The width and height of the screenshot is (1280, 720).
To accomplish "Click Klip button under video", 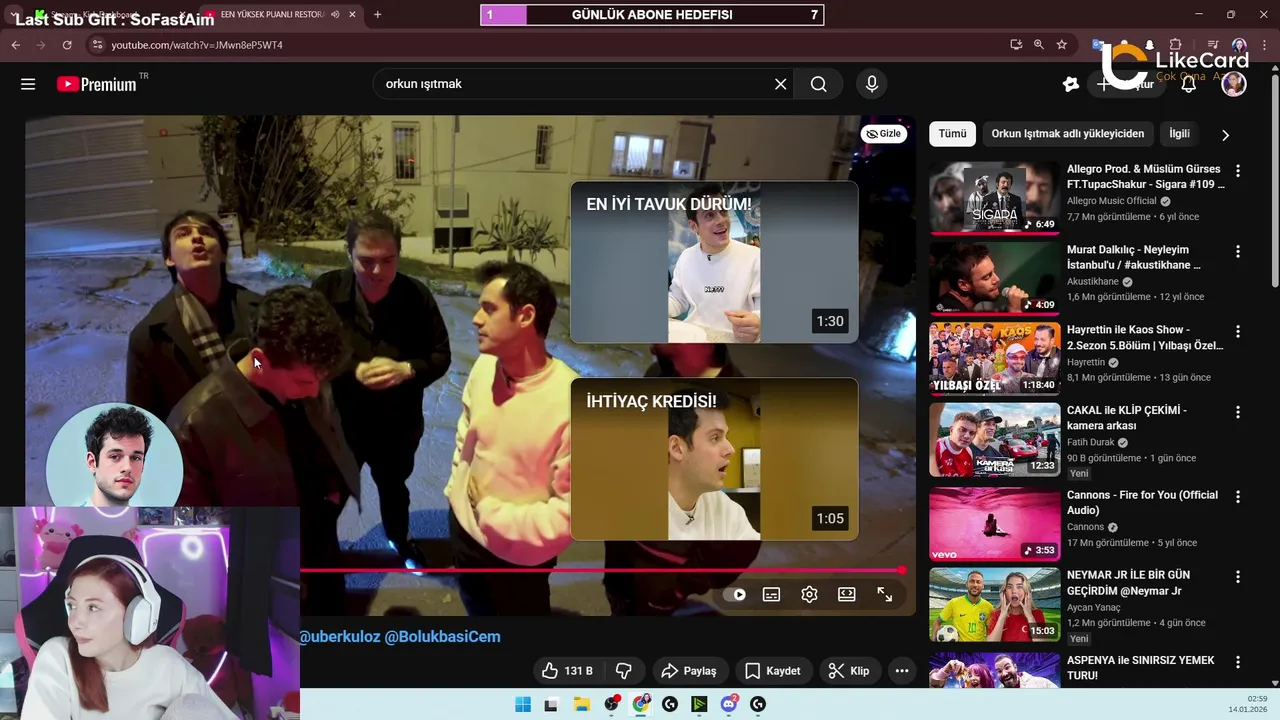I will 849,671.
